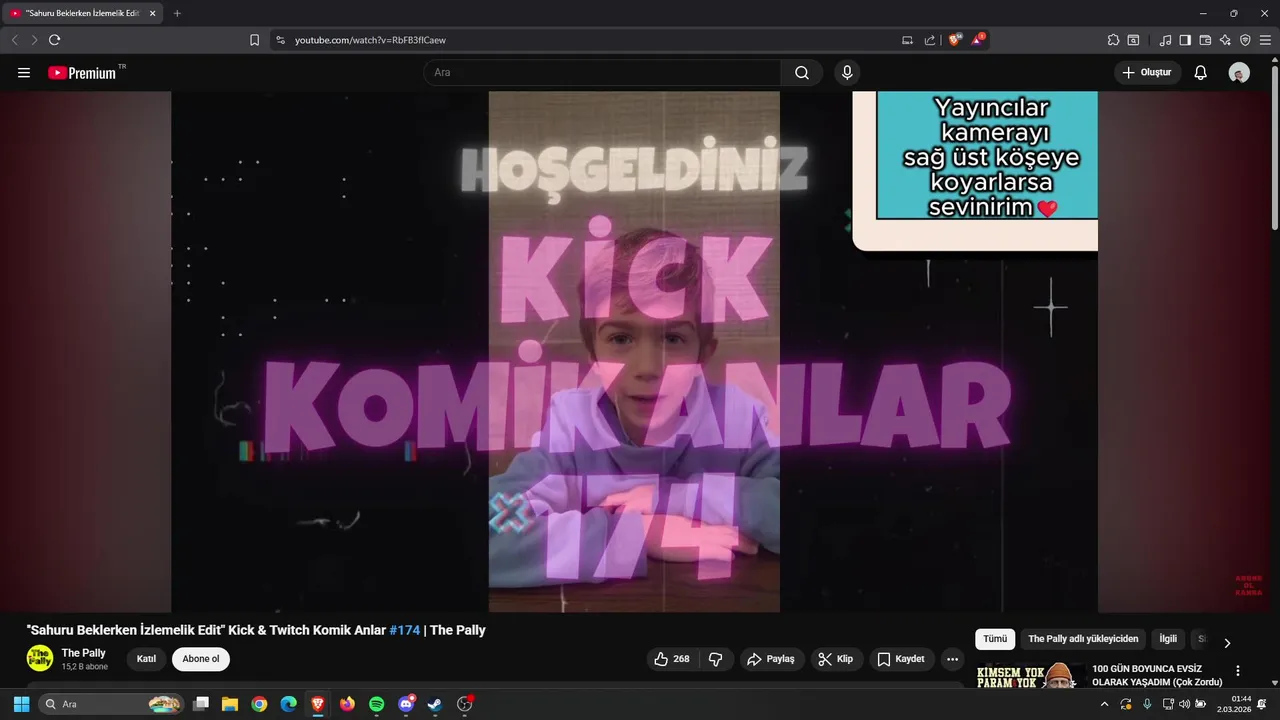Like the video with thumbs up
1280x720 pixels.
tap(672, 659)
